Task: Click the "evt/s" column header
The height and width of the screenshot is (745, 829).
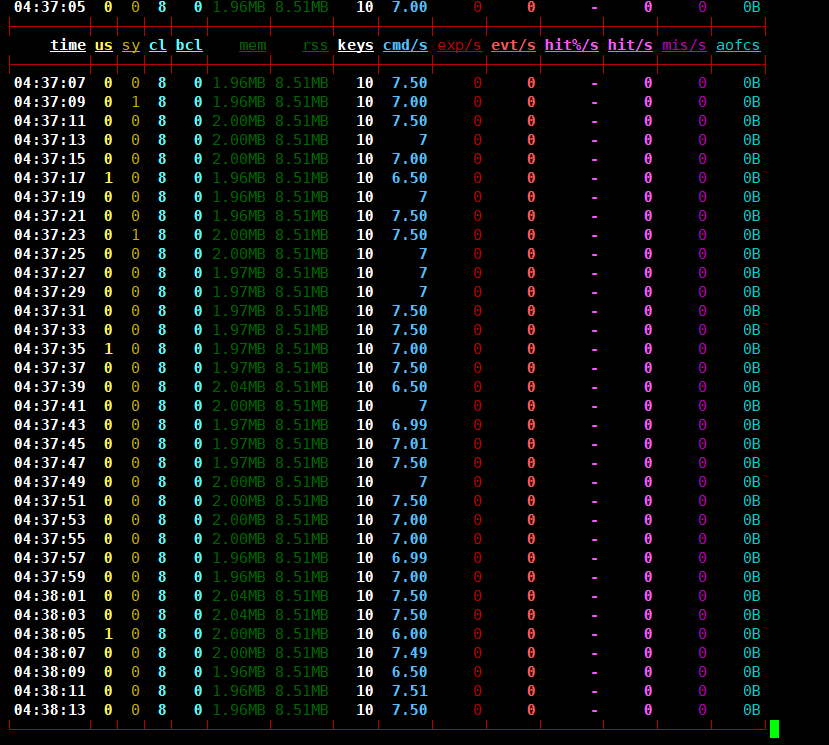Action: [x=513, y=45]
